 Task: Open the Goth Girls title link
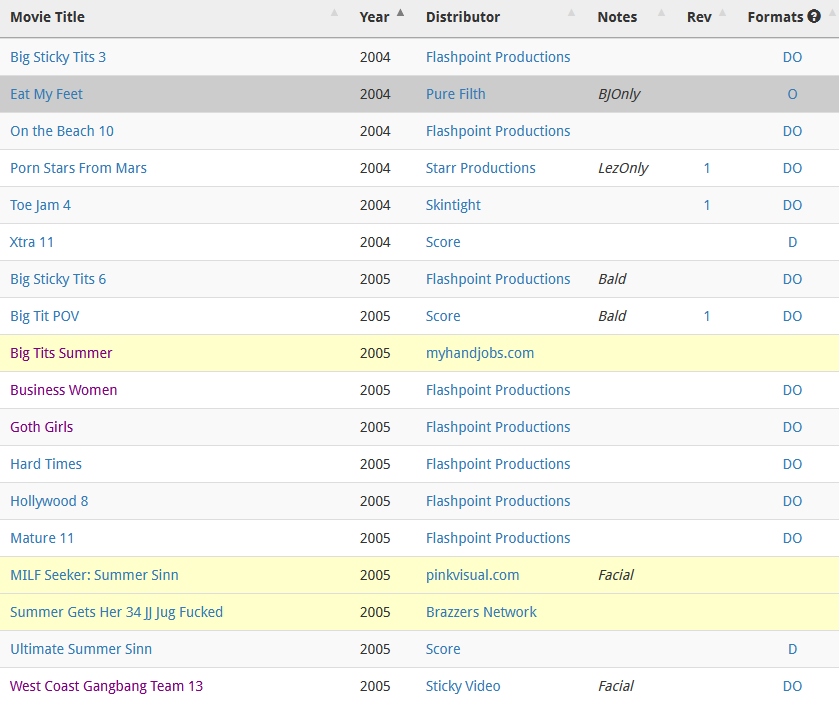(42, 427)
